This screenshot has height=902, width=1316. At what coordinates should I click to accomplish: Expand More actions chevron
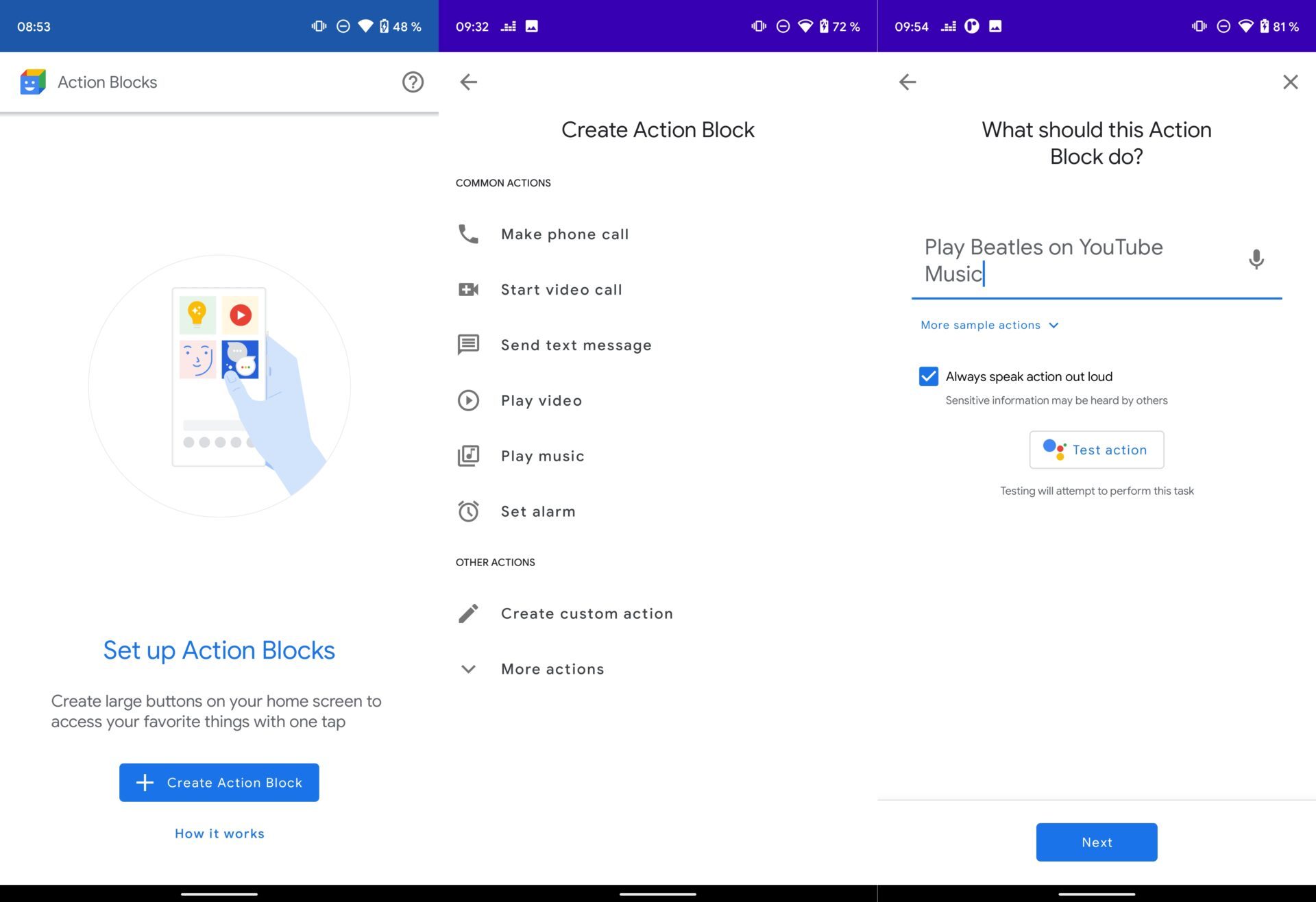pos(468,669)
